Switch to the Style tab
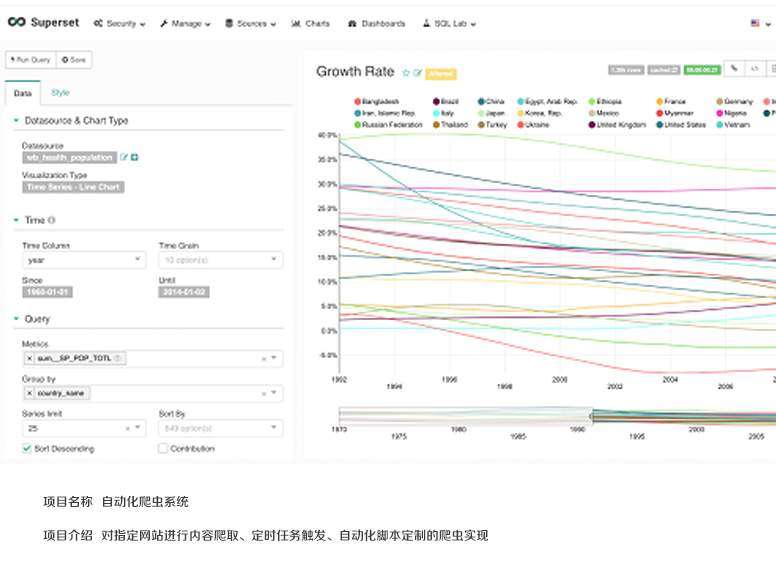 (x=60, y=93)
